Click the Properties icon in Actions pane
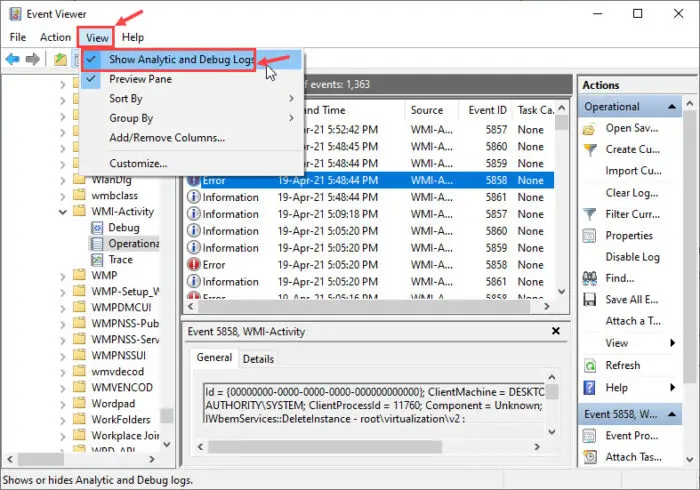Screen dimensions: 700x490 click(589, 236)
